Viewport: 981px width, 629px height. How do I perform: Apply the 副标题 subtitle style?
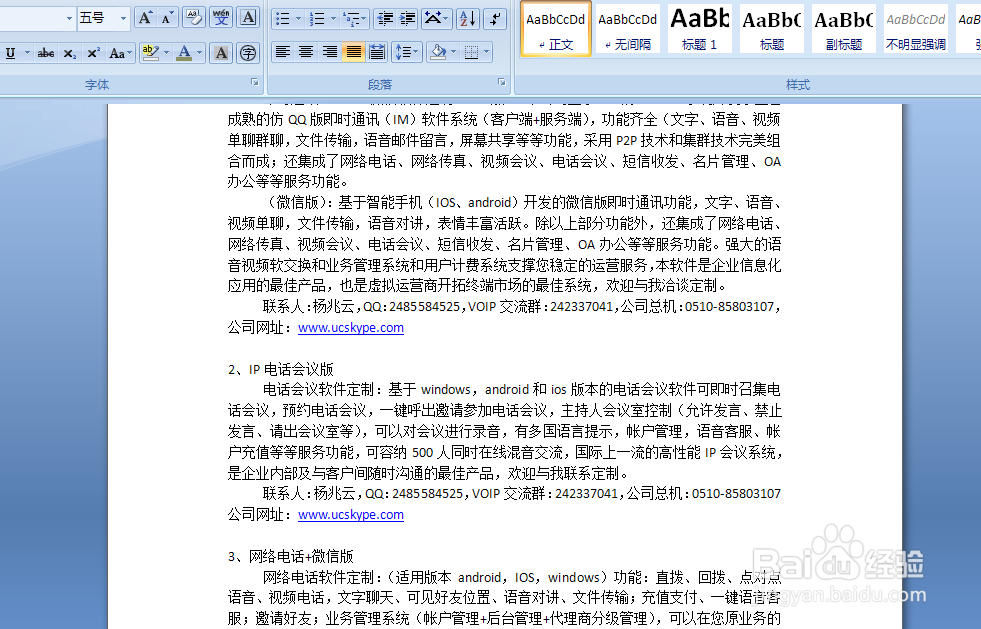click(x=843, y=29)
